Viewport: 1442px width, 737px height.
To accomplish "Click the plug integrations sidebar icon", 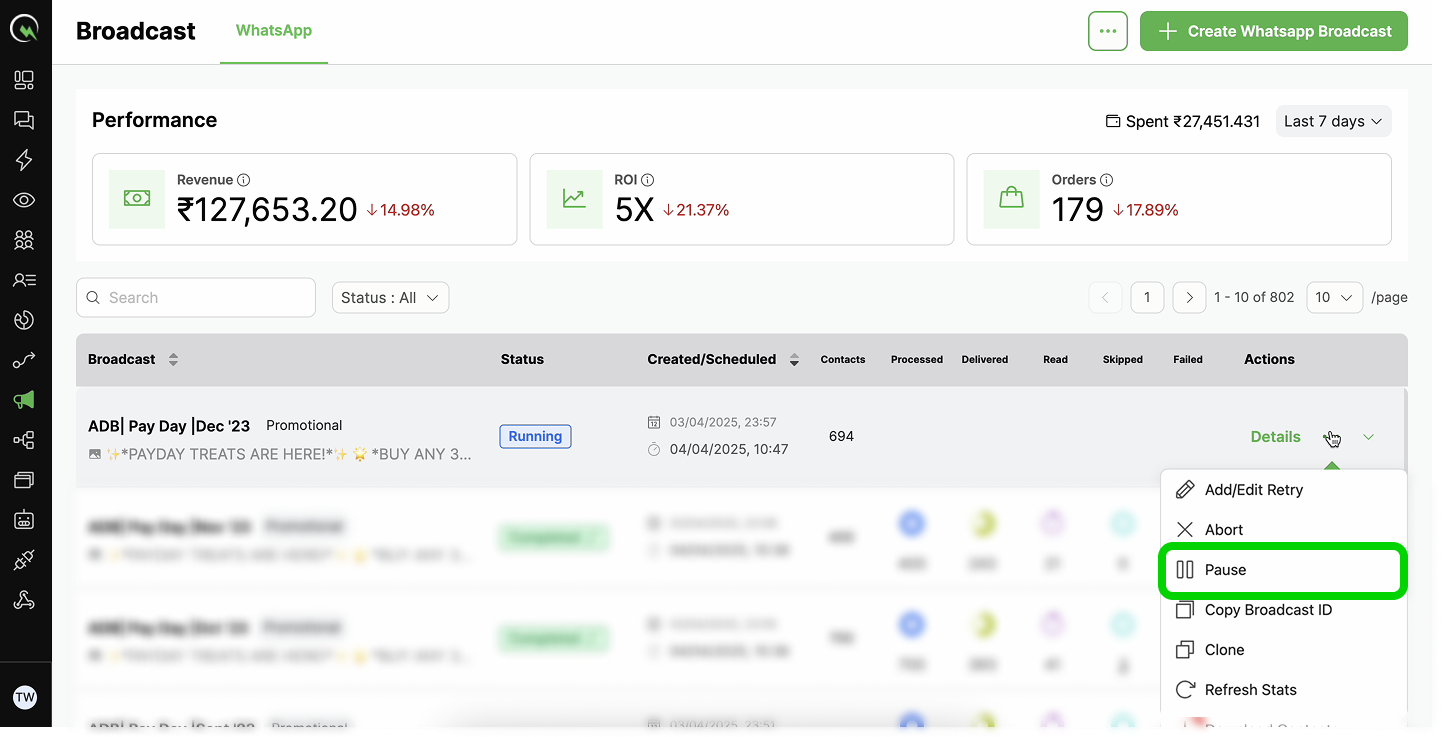I will point(24,560).
